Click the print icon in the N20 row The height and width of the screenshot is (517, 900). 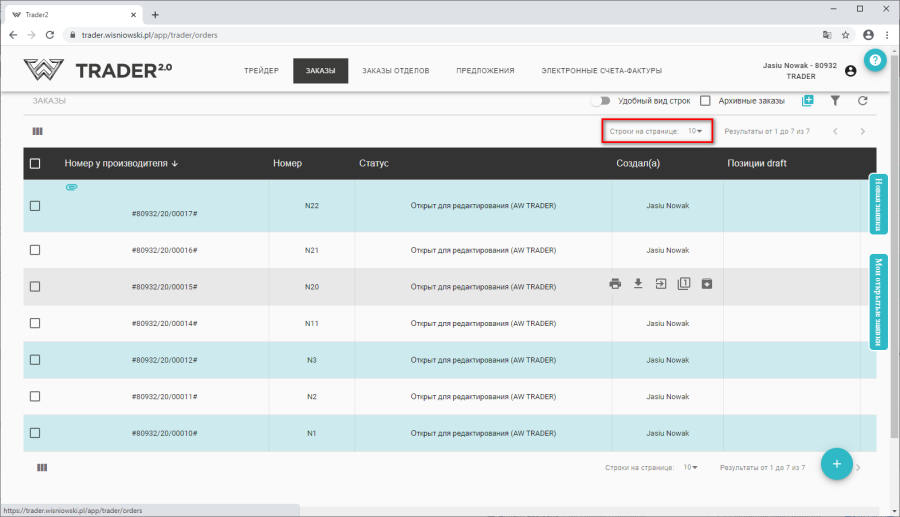[615, 284]
